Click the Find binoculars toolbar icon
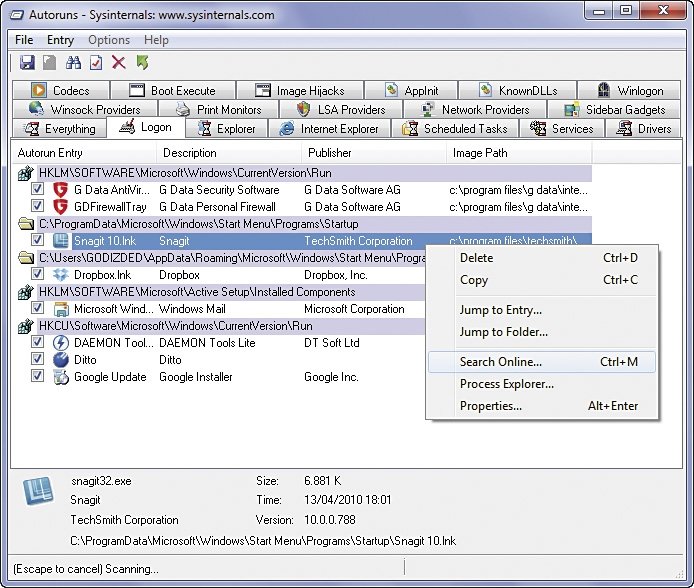 click(73, 62)
